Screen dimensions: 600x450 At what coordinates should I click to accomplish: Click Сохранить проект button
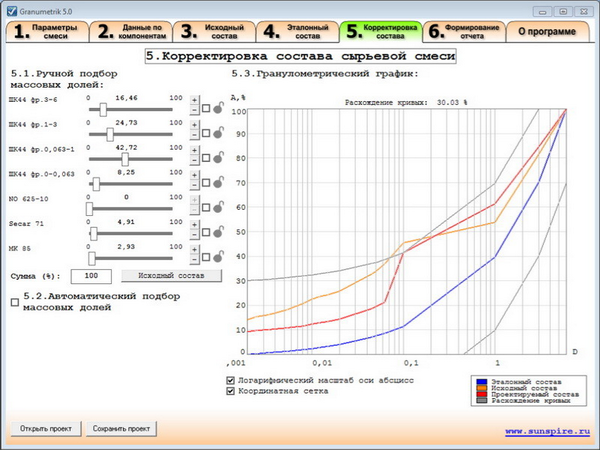pyautogui.click(x=121, y=429)
